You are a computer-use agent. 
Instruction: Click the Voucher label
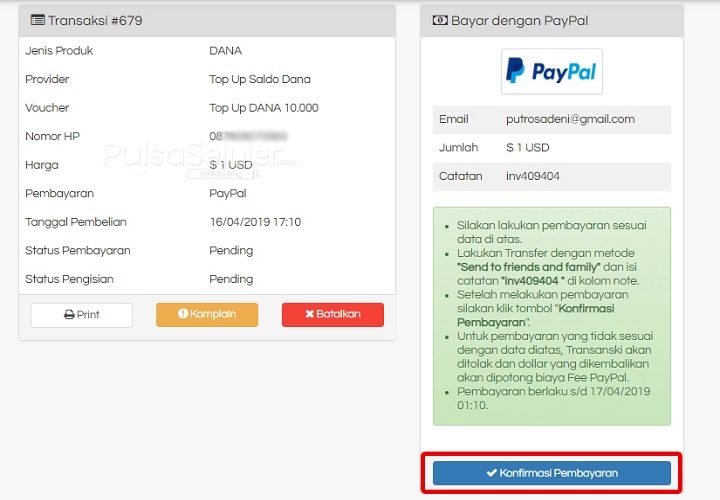pyautogui.click(x=47, y=108)
